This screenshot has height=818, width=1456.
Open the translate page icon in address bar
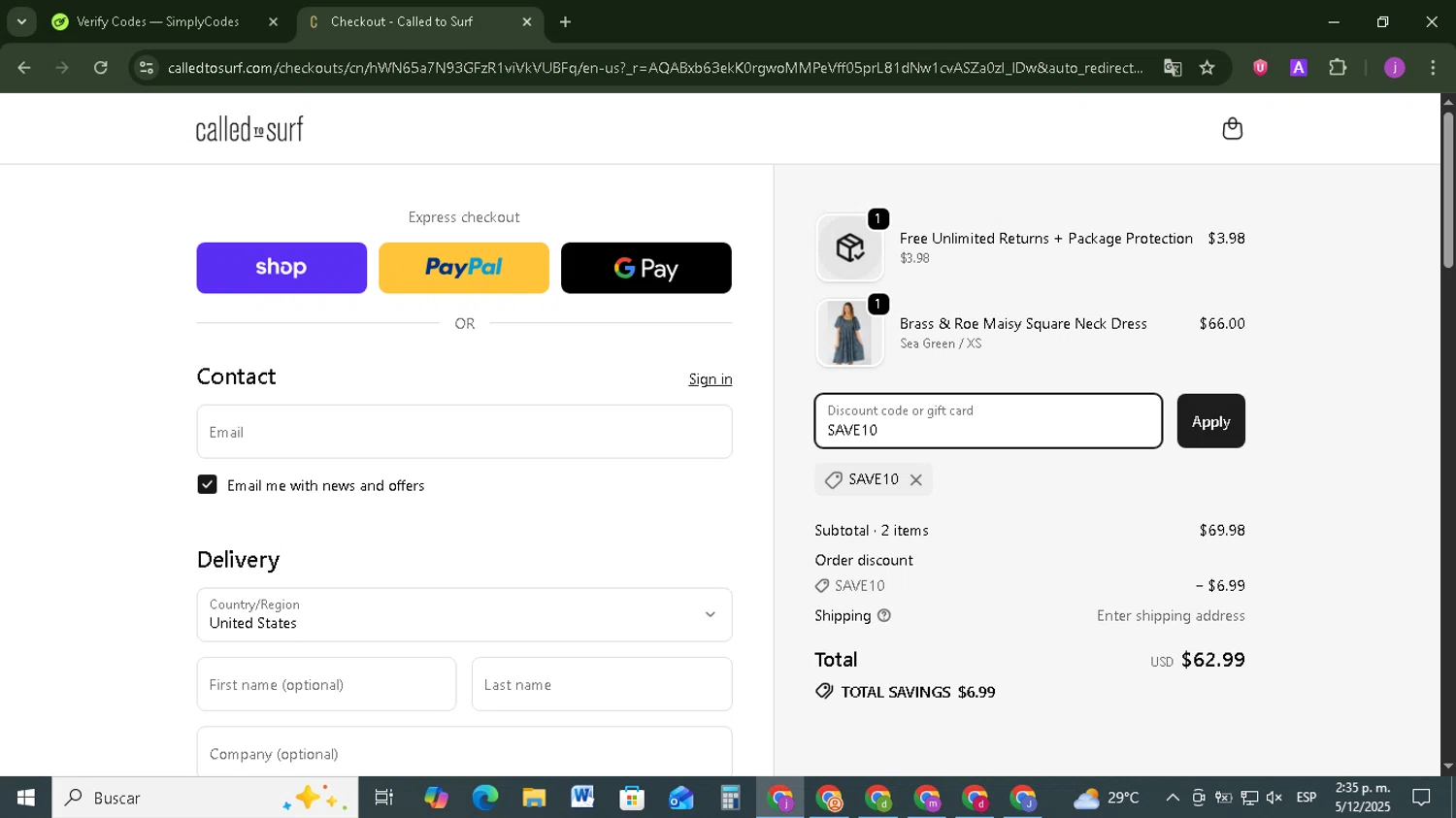[1173, 68]
